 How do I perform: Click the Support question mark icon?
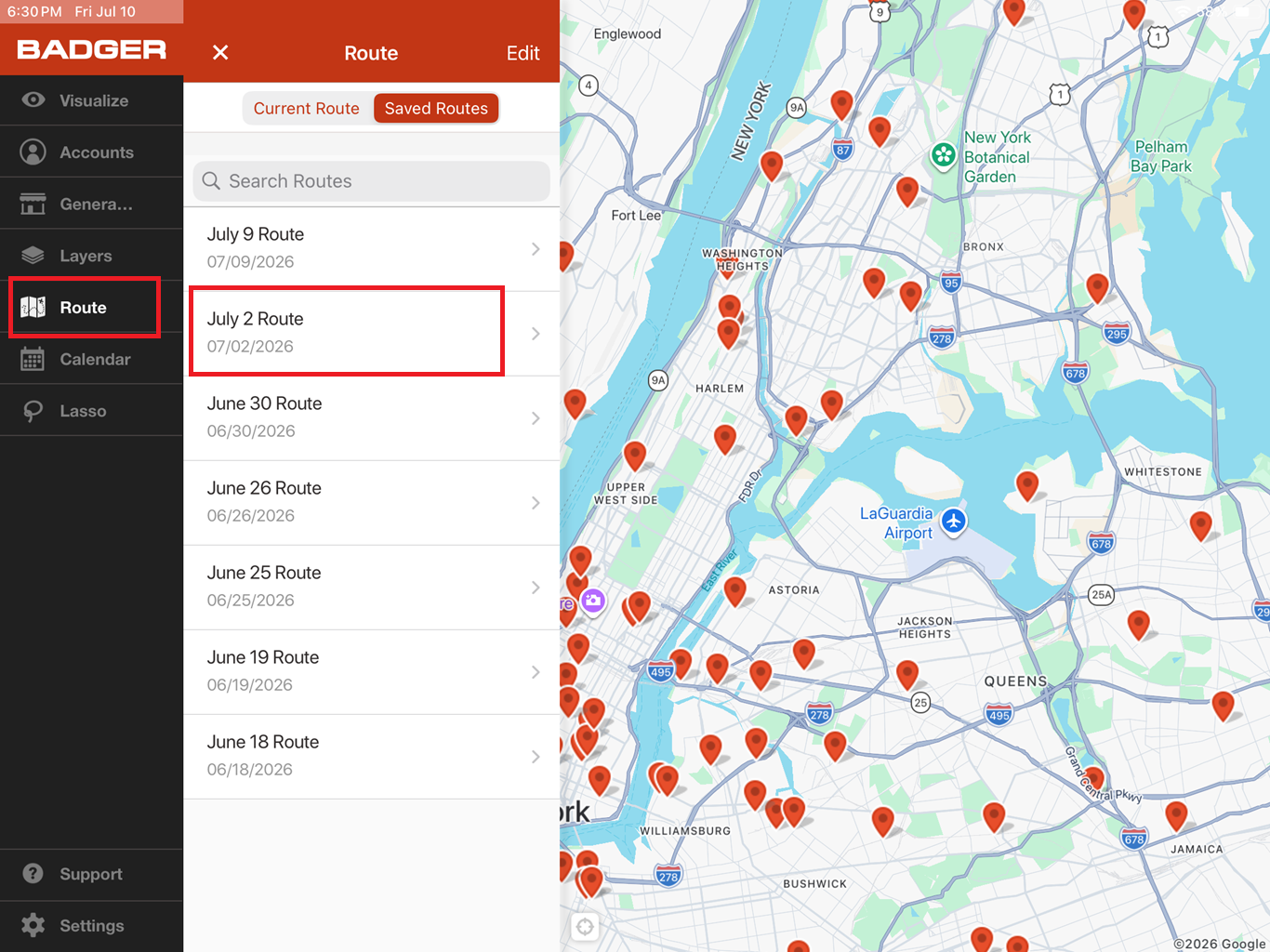tap(33, 874)
